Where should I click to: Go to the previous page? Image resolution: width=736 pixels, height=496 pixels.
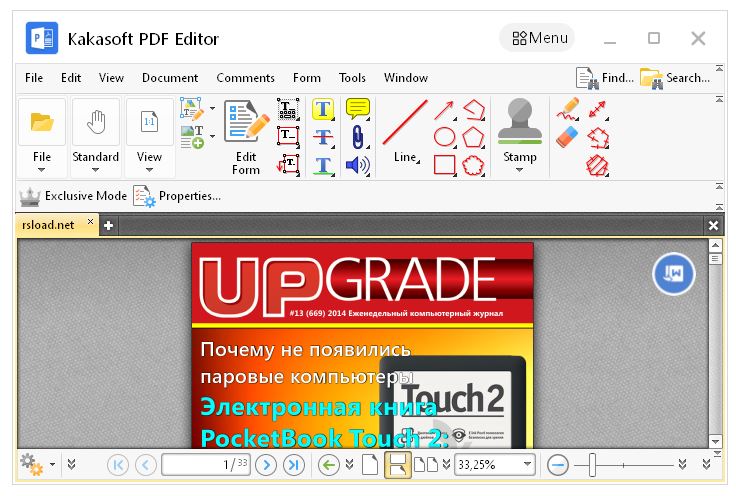coord(146,465)
